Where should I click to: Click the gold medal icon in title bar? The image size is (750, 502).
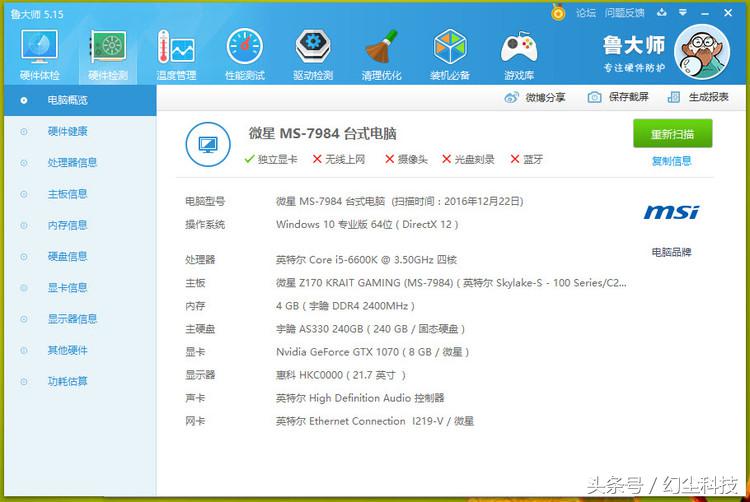(558, 12)
